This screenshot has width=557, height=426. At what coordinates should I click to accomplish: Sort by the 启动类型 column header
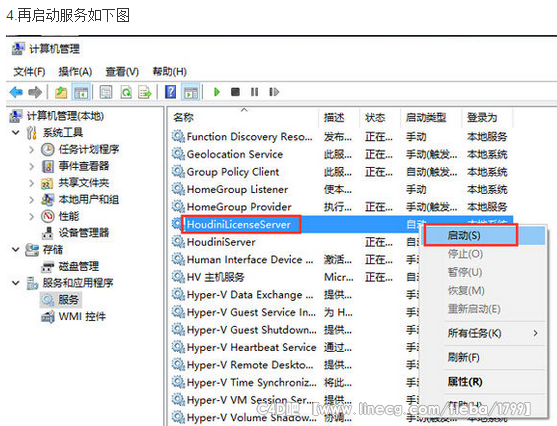click(x=431, y=117)
